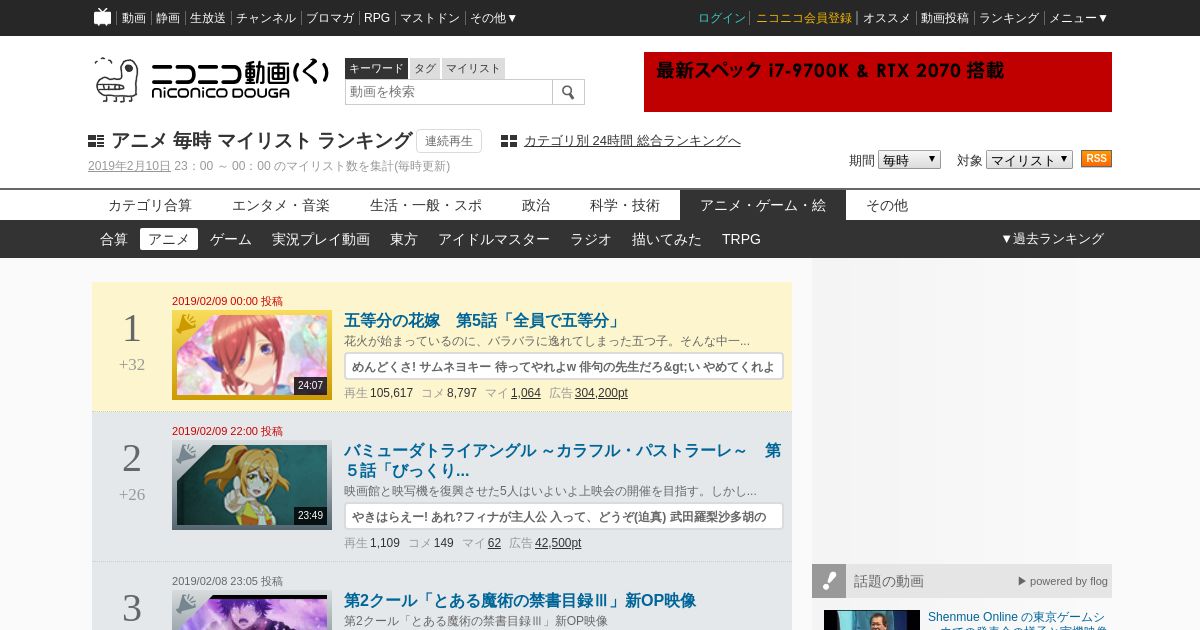Select アイドルマスター subcategory
The height and width of the screenshot is (630, 1200).
click(494, 239)
